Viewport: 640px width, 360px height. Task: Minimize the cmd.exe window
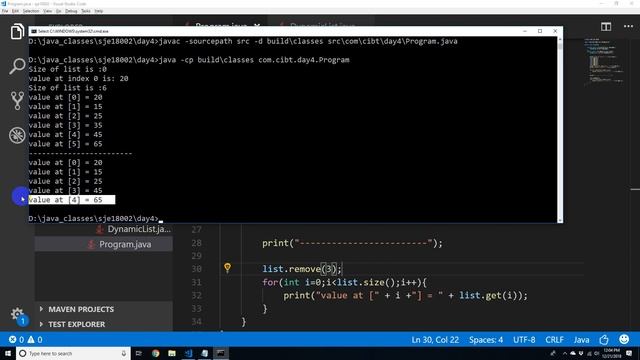(525, 31)
